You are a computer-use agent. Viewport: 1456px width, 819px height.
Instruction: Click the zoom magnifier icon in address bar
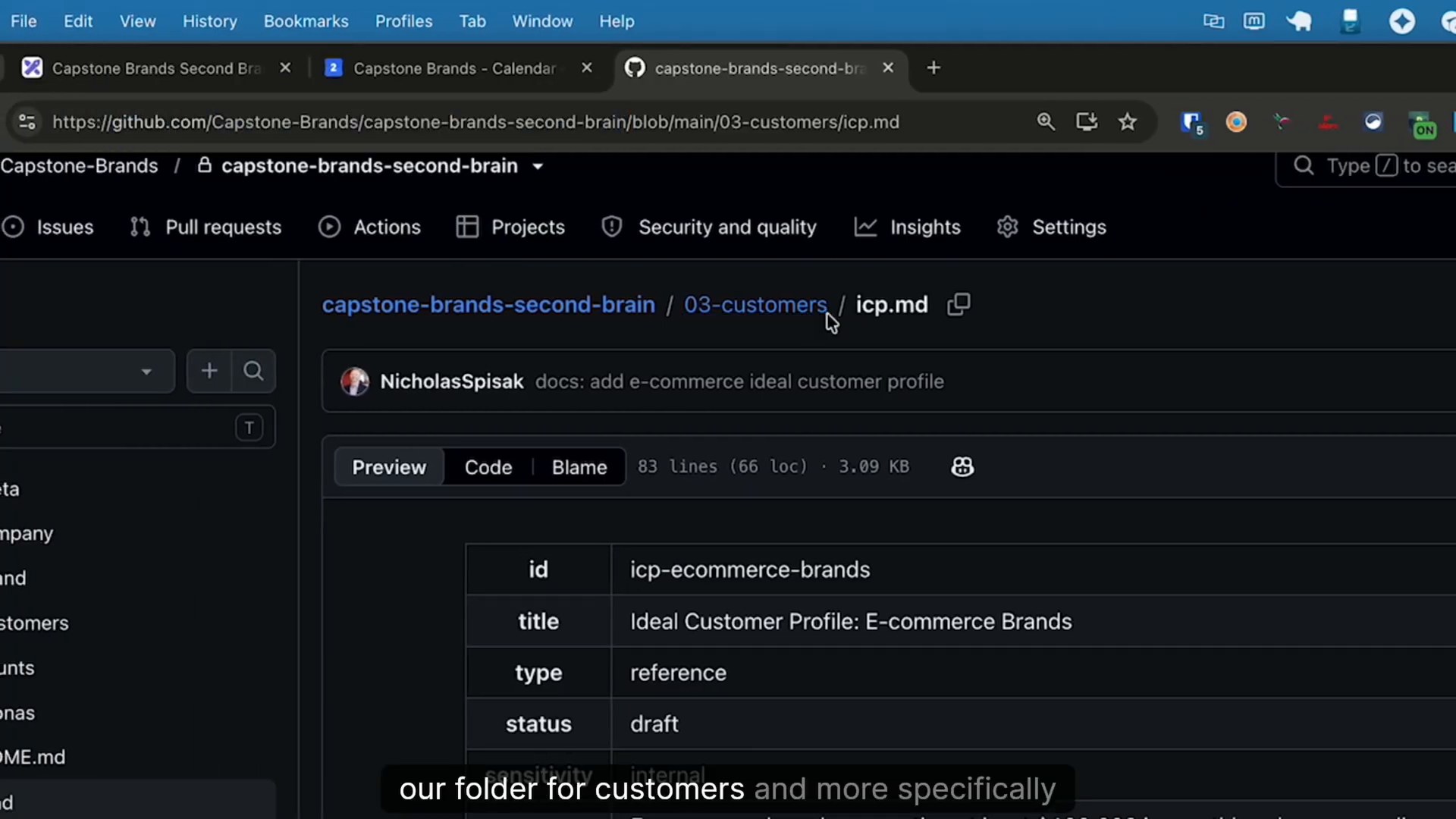(1046, 122)
